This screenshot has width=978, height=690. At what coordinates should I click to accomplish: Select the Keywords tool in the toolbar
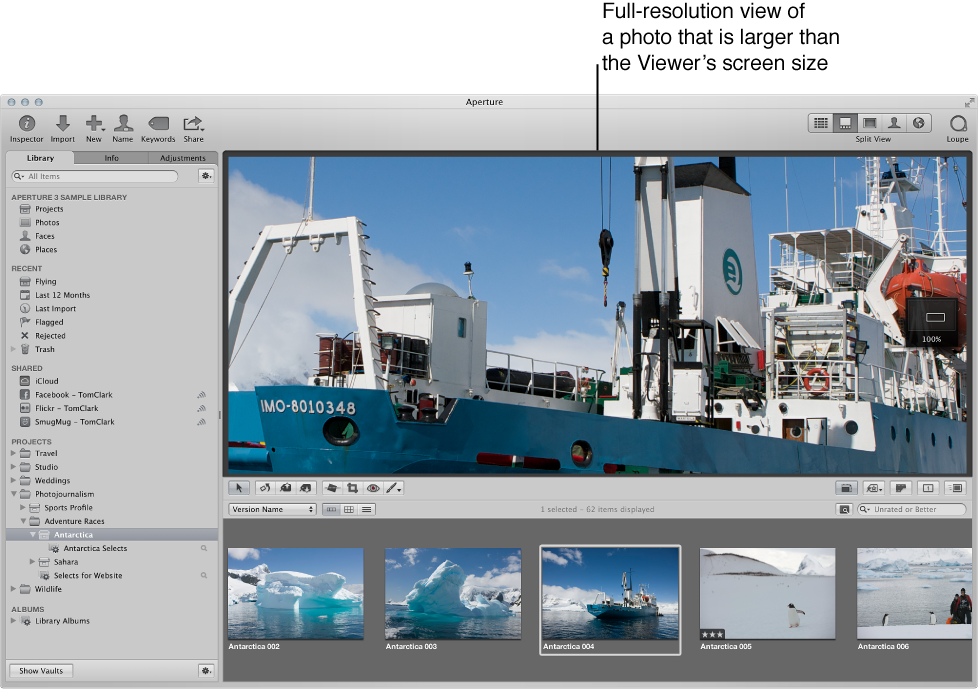coord(158,126)
